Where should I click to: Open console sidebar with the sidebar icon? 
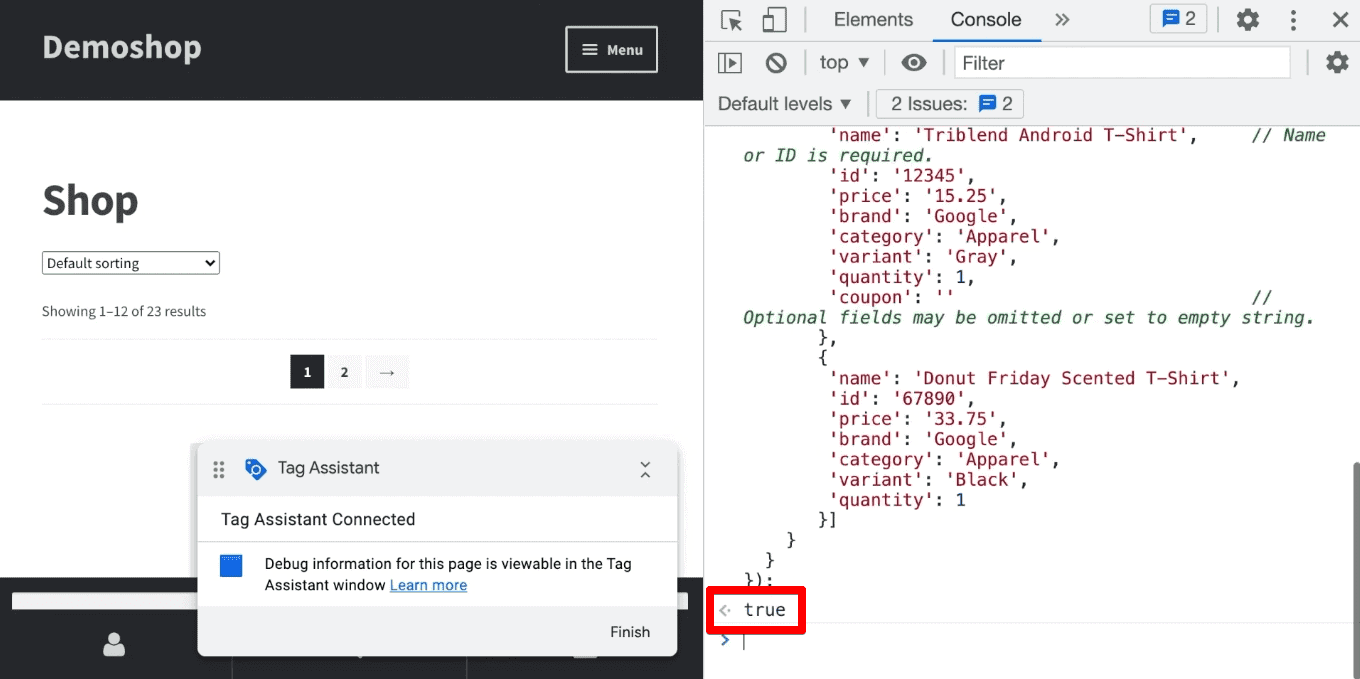coord(729,62)
